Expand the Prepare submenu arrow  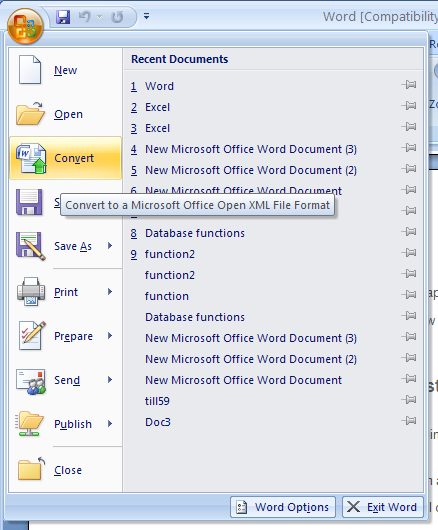110,336
